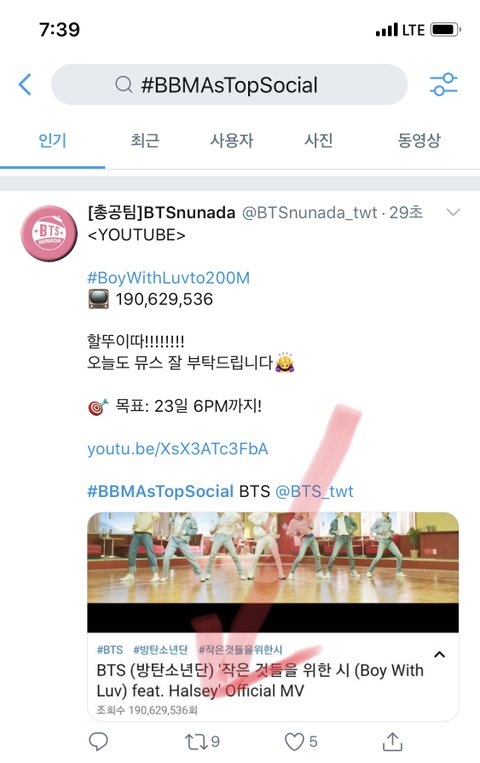The height and width of the screenshot is (763, 480).
Task: Click the reply speech bubble icon
Action: [x=98, y=742]
